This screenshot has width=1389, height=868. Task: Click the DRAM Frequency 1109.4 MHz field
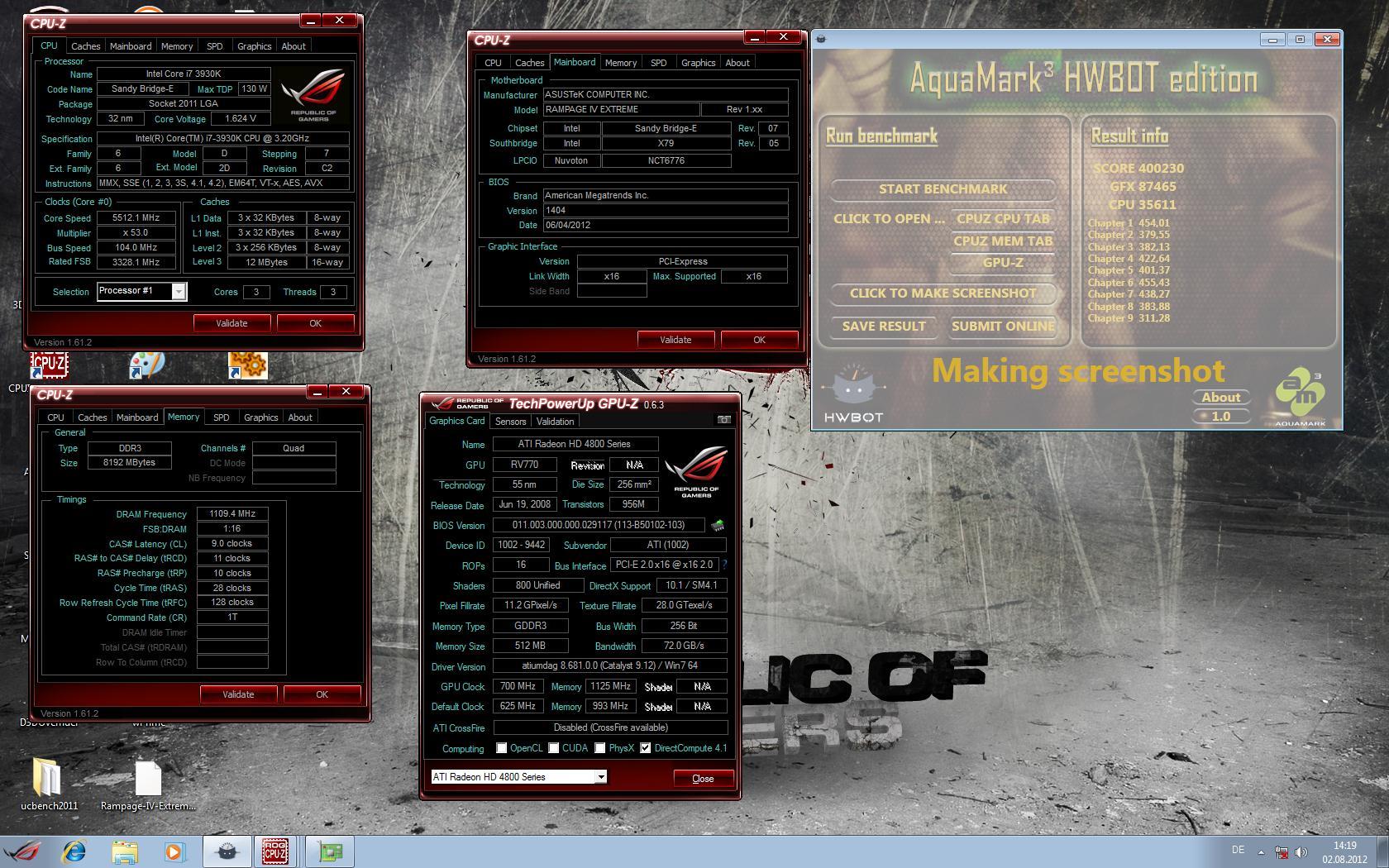tap(232, 513)
